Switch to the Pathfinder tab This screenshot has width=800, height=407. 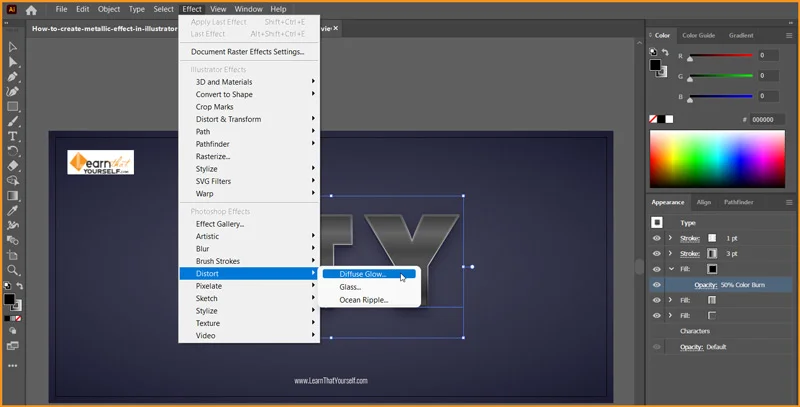point(738,202)
